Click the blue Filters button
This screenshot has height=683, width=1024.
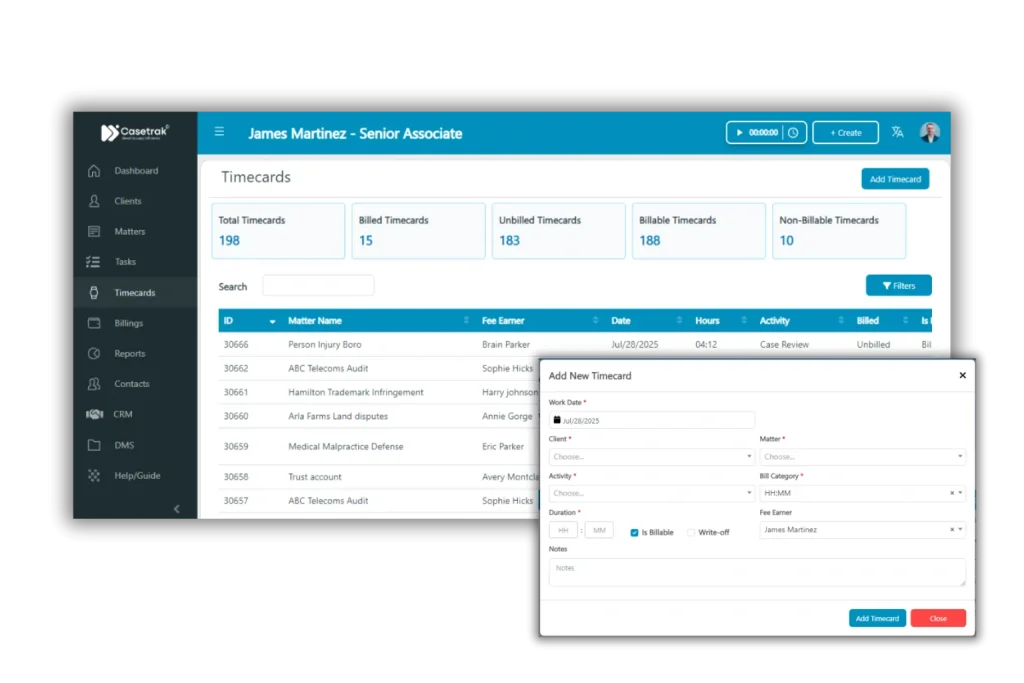898,286
